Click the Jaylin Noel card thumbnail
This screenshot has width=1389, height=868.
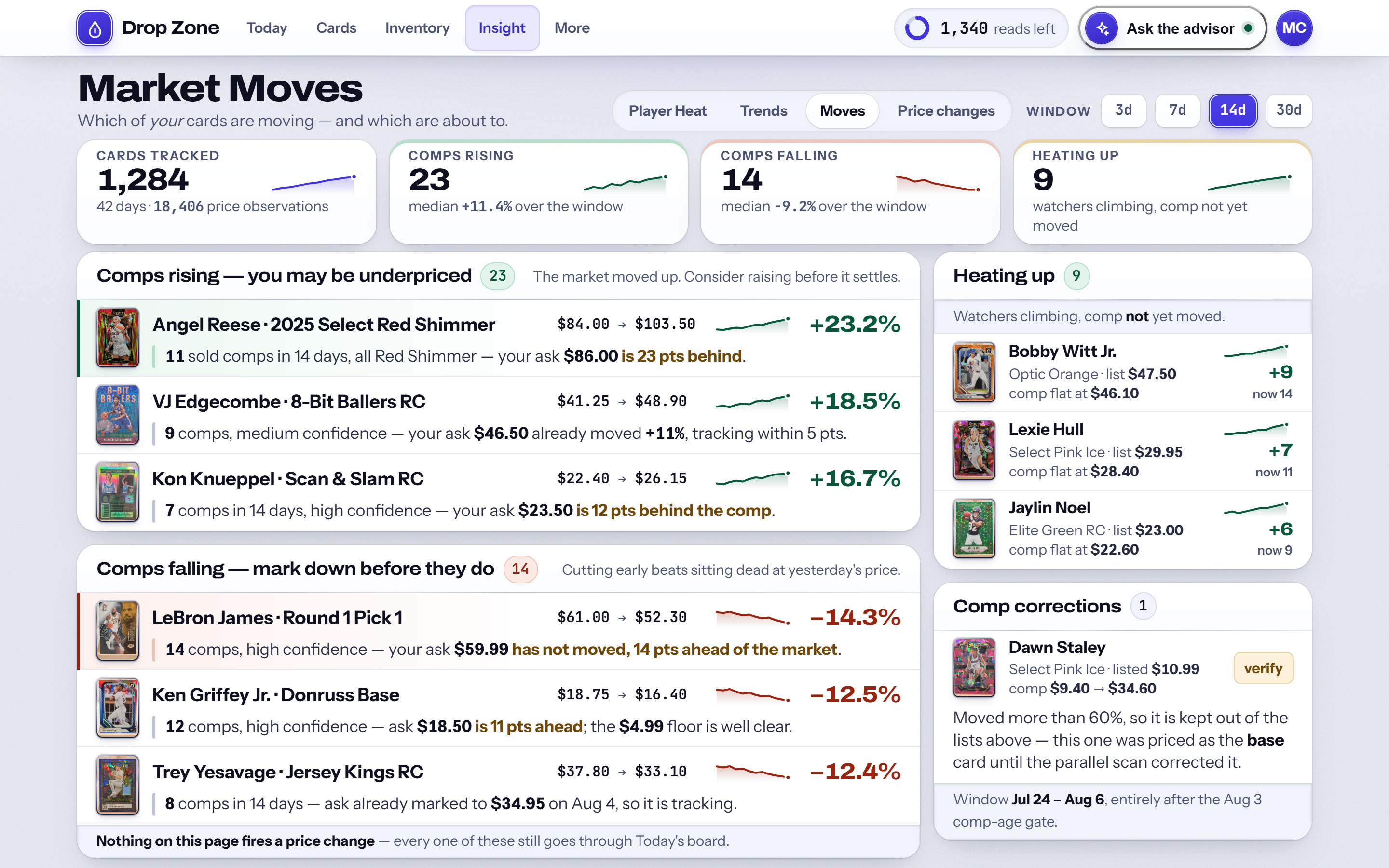click(x=974, y=528)
